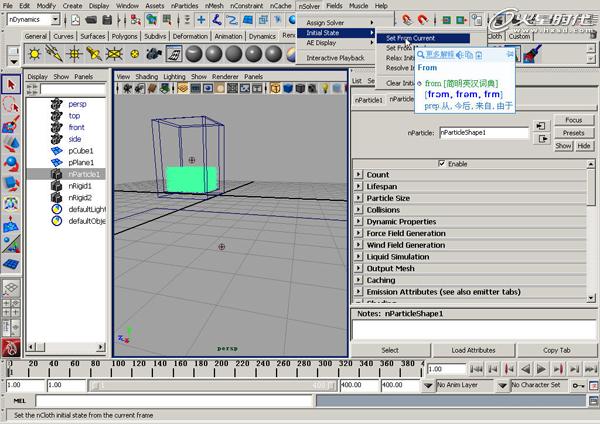The height and width of the screenshot is (424, 600).
Task: Click the Copy Tab button
Action: point(557,350)
